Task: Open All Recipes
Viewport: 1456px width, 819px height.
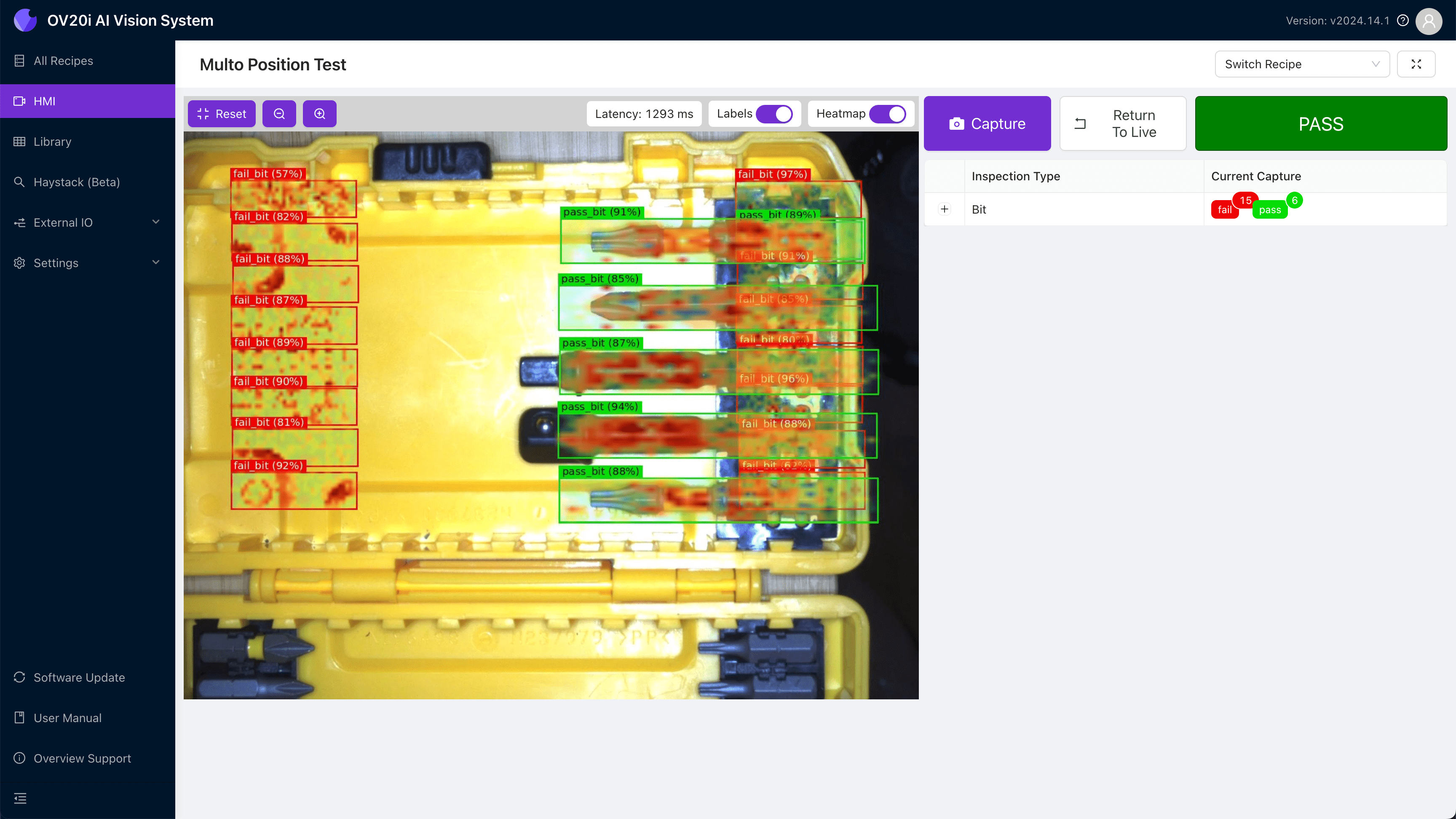Action: (63, 61)
